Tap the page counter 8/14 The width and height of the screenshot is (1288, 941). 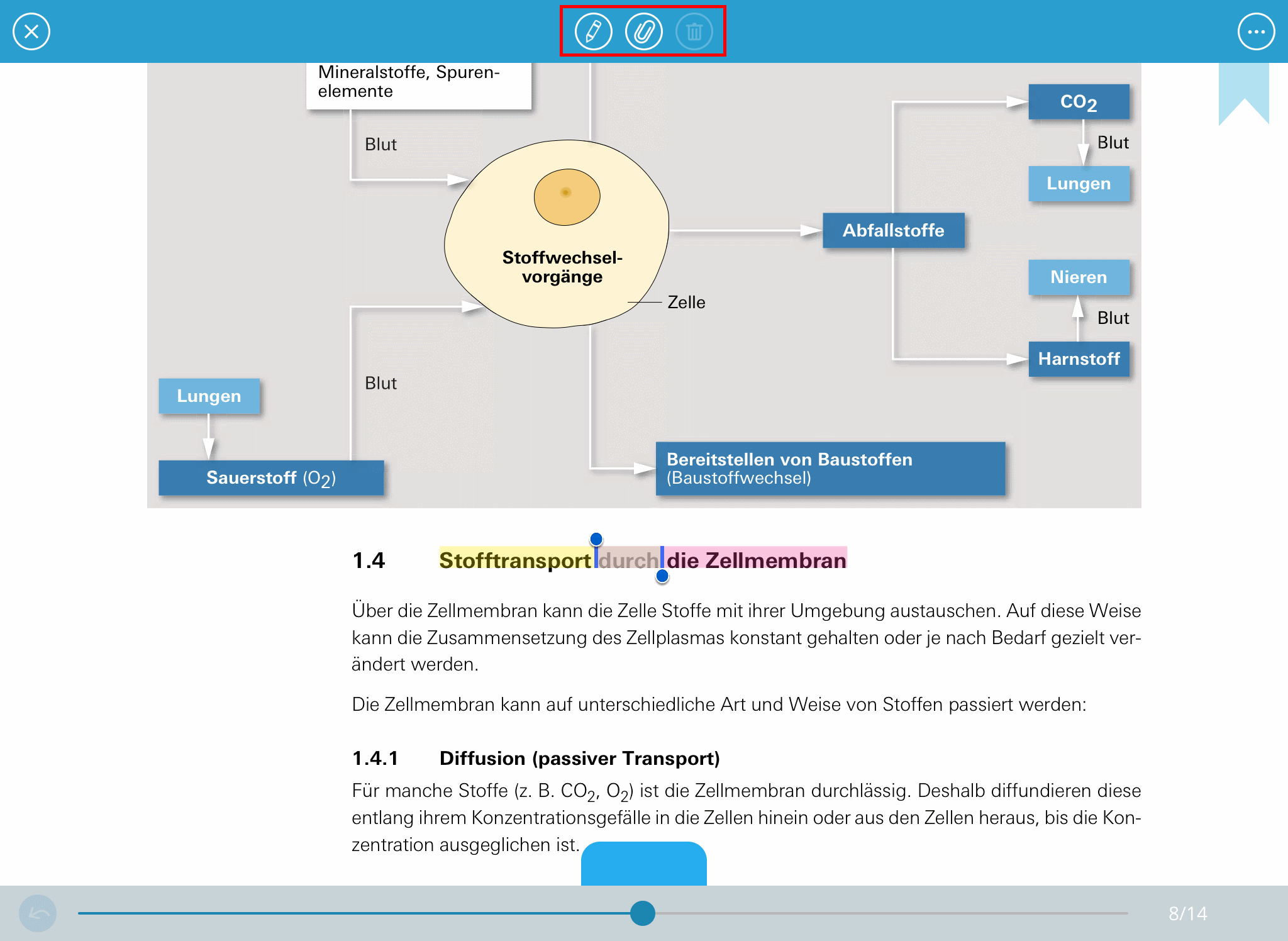tap(1187, 913)
